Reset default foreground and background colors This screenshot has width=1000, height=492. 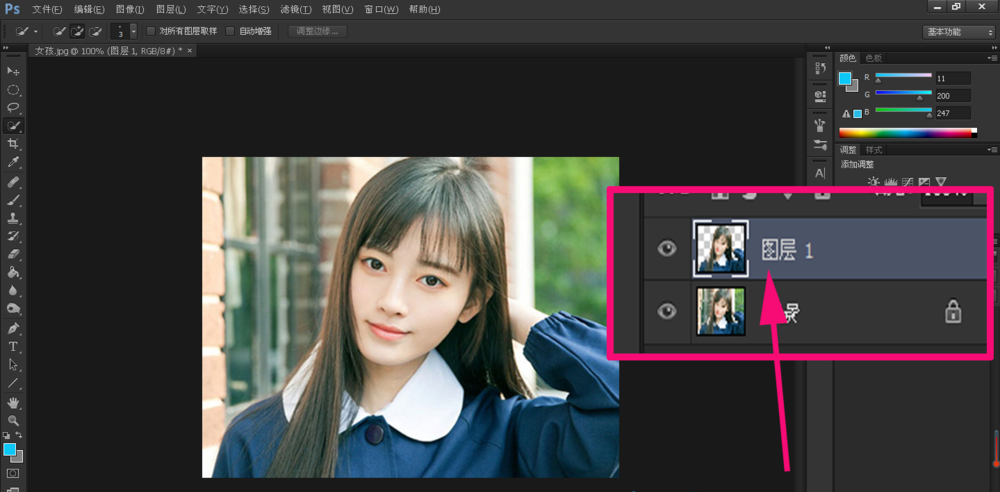6,436
